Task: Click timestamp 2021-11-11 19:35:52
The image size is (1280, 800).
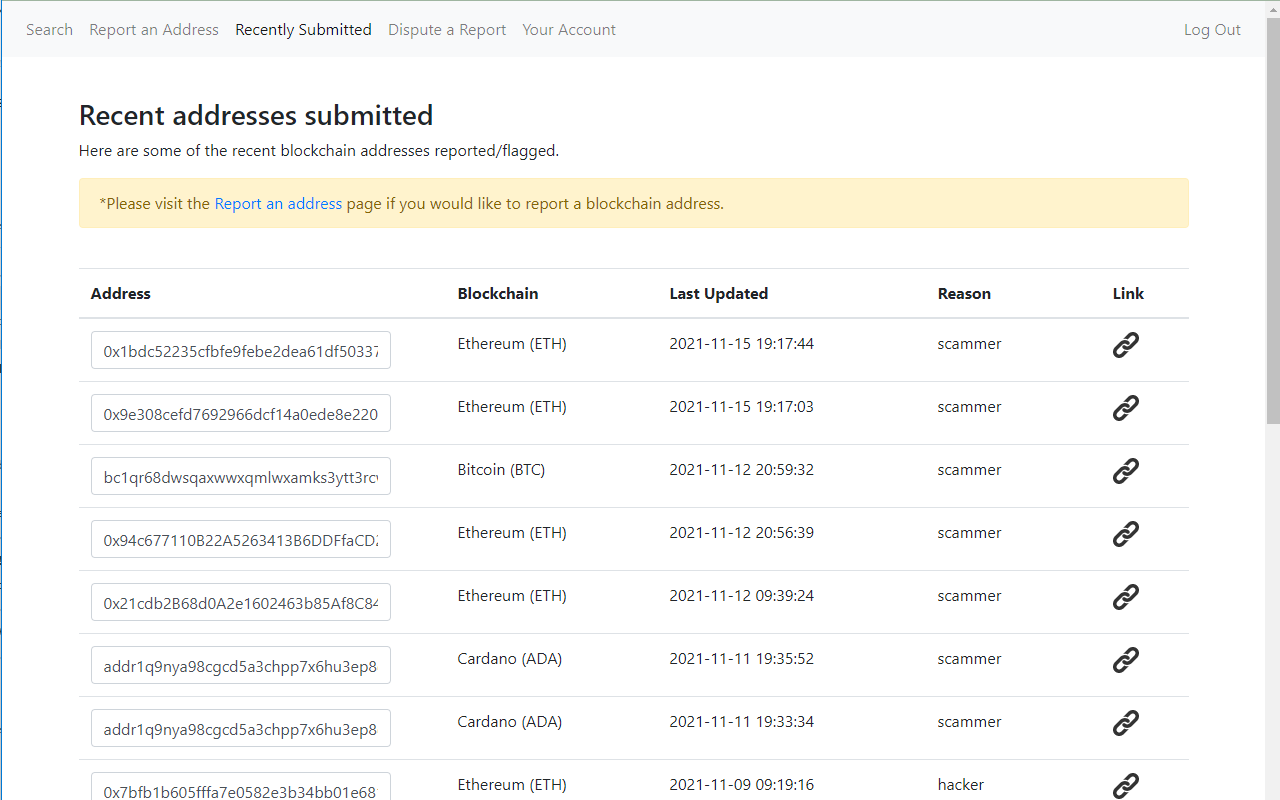Action: point(742,659)
